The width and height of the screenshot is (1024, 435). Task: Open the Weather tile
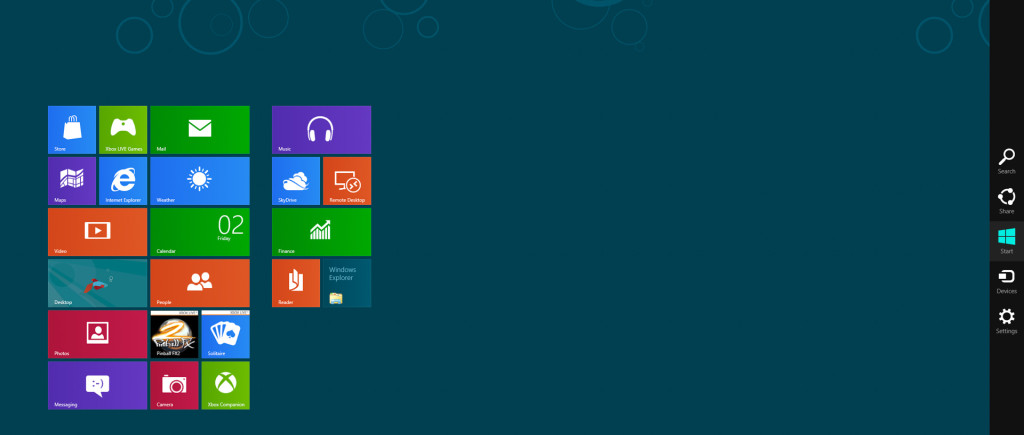200,181
